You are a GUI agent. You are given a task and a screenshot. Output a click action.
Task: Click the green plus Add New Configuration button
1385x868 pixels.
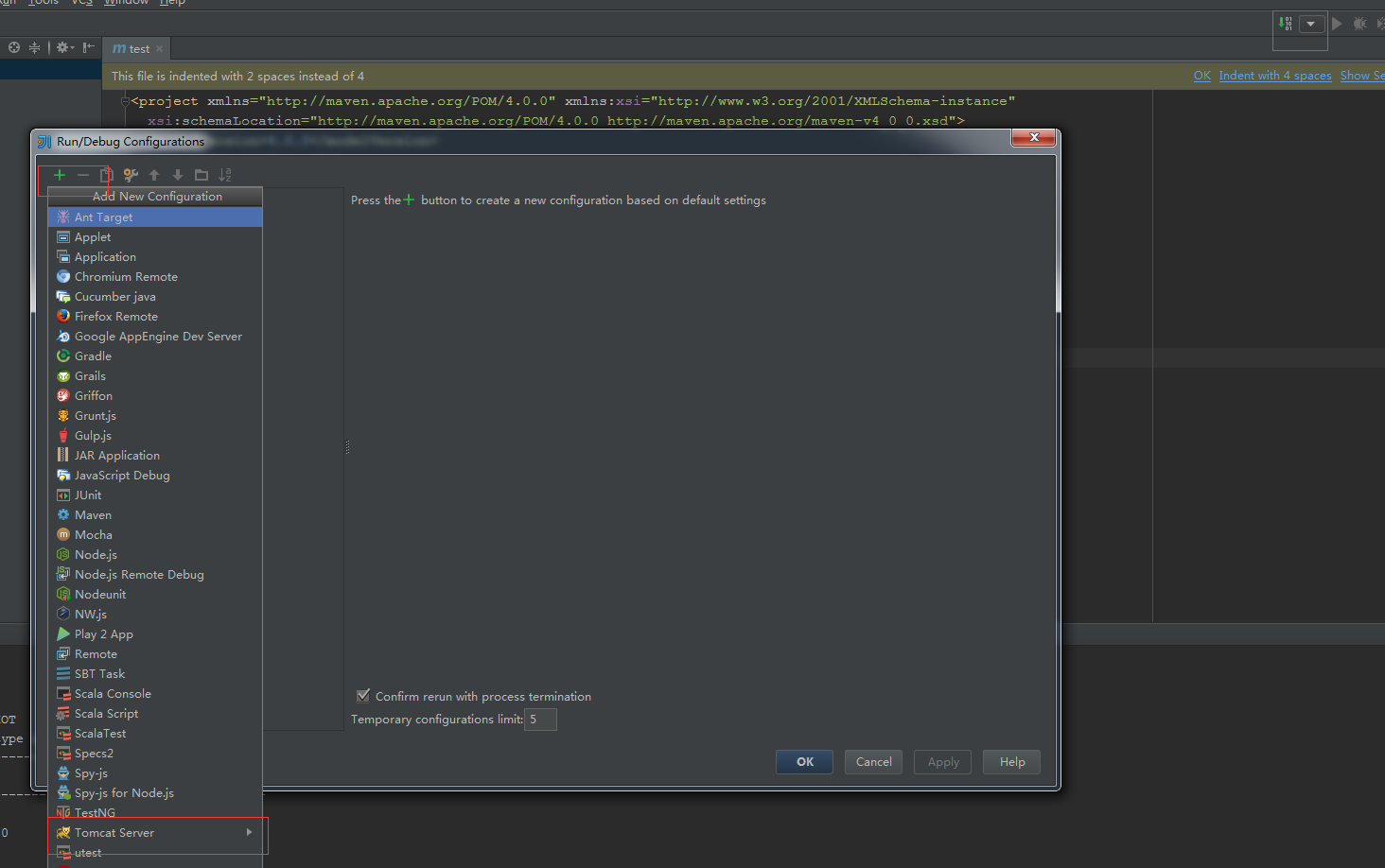(60, 175)
